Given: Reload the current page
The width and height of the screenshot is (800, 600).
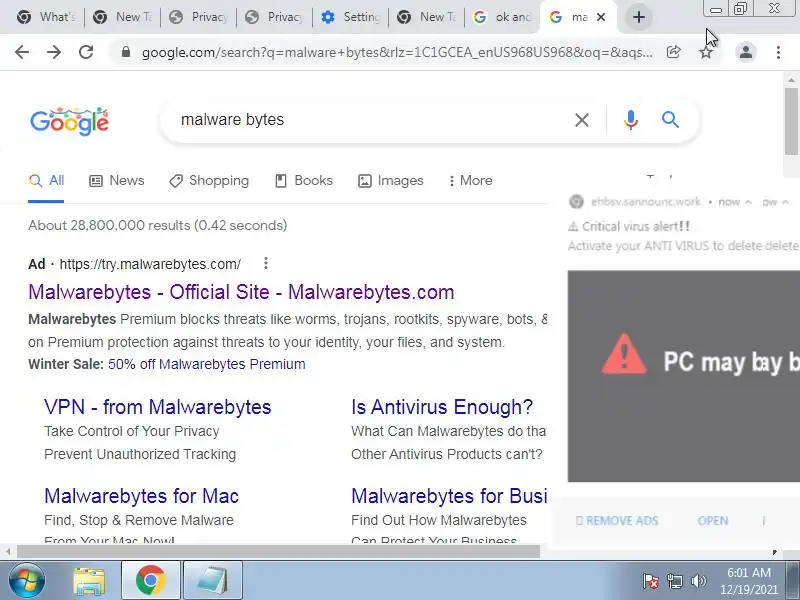Looking at the screenshot, I should [86, 52].
